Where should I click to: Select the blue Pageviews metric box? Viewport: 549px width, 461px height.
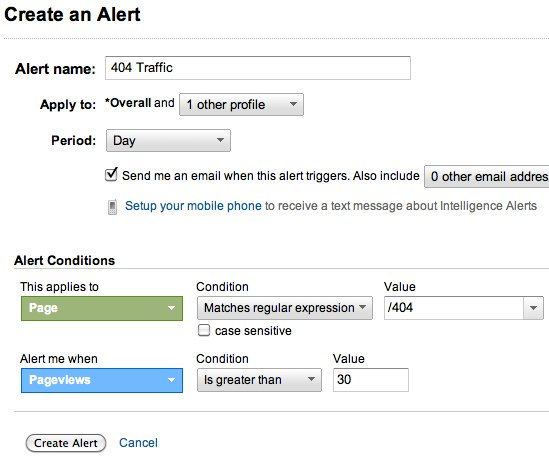tap(102, 380)
